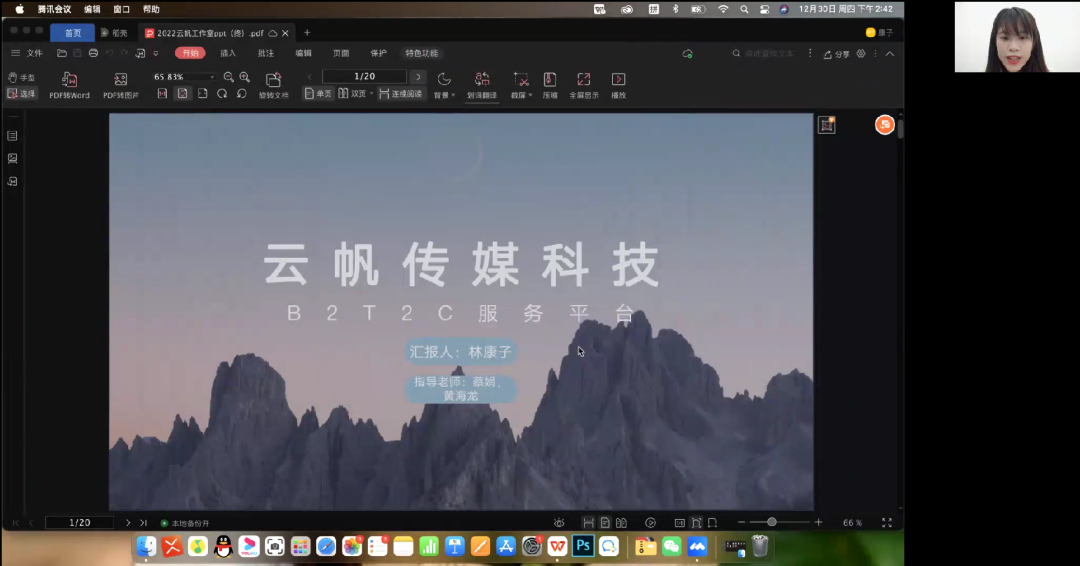Expand the 截屏 screenshot dropdown
The image size is (1080, 566).
[519, 85]
